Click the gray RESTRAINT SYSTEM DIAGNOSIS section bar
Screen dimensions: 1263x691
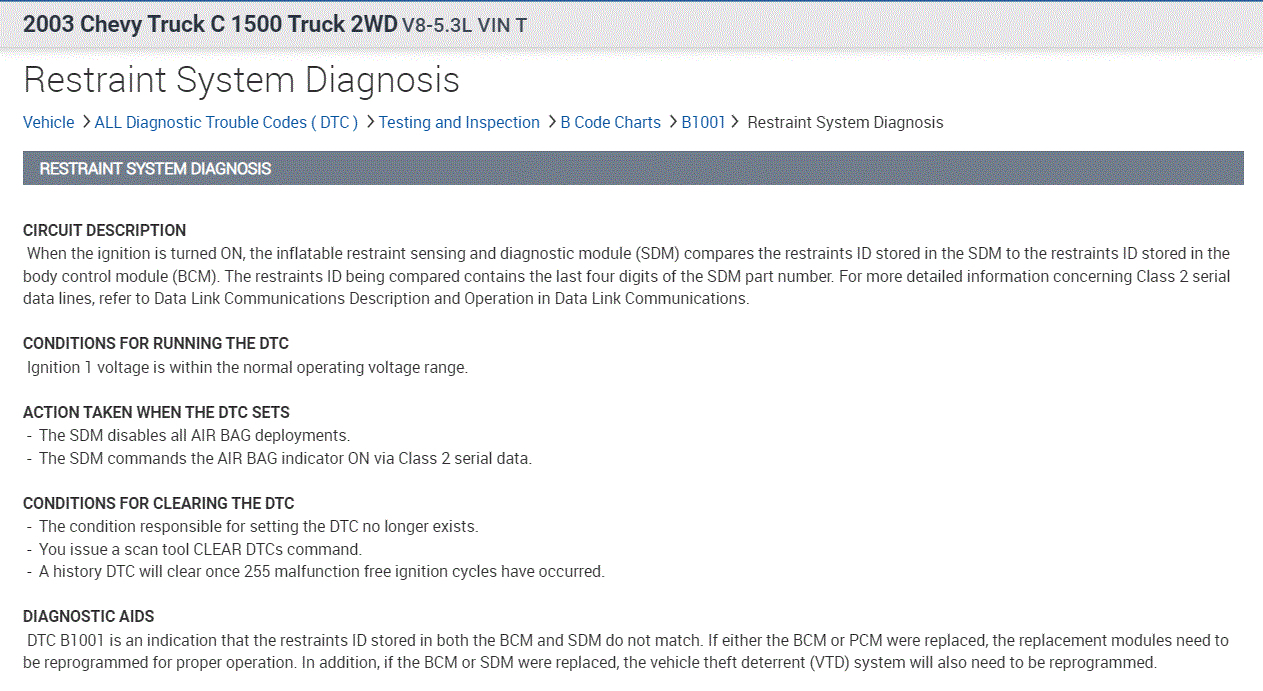[x=633, y=168]
